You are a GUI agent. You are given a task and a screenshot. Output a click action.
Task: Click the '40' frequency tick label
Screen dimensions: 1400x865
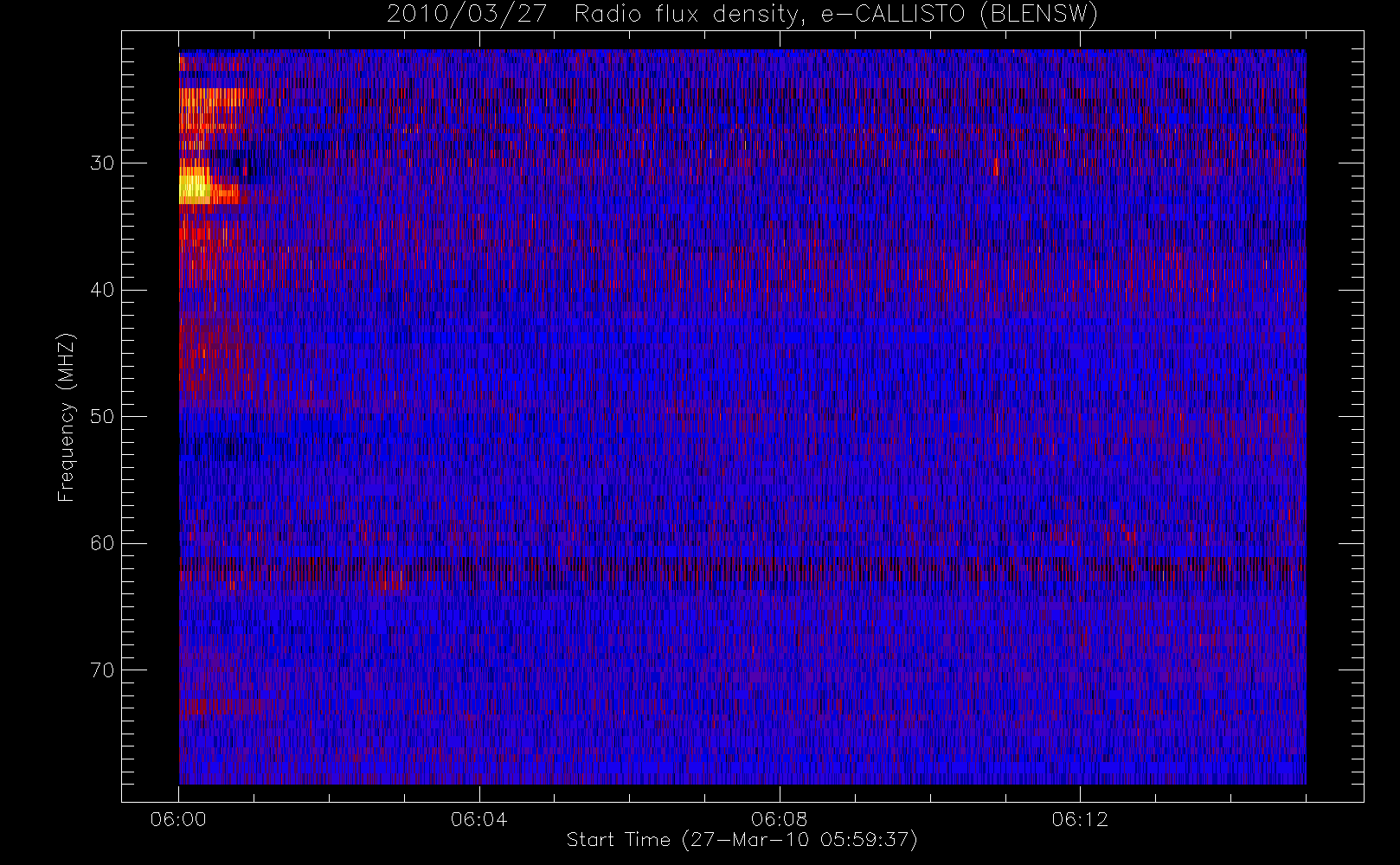102,290
